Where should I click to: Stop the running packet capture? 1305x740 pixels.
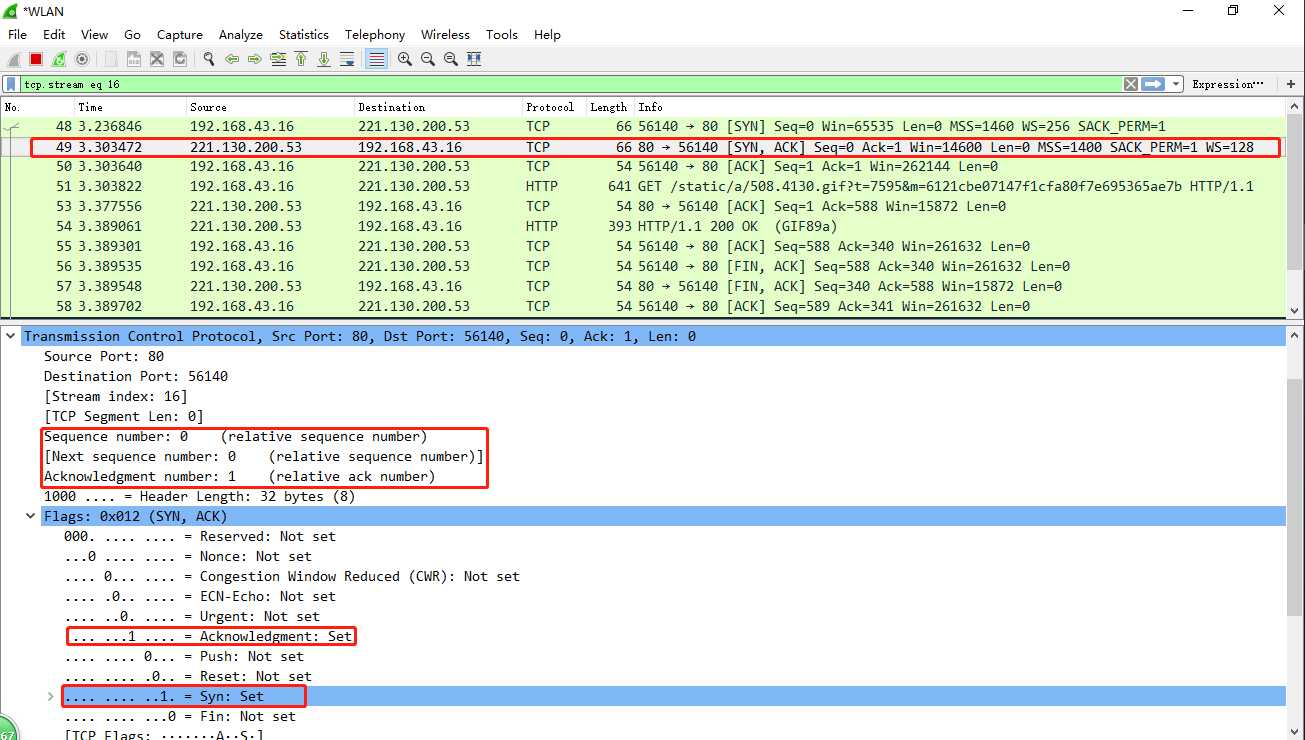tap(36, 60)
